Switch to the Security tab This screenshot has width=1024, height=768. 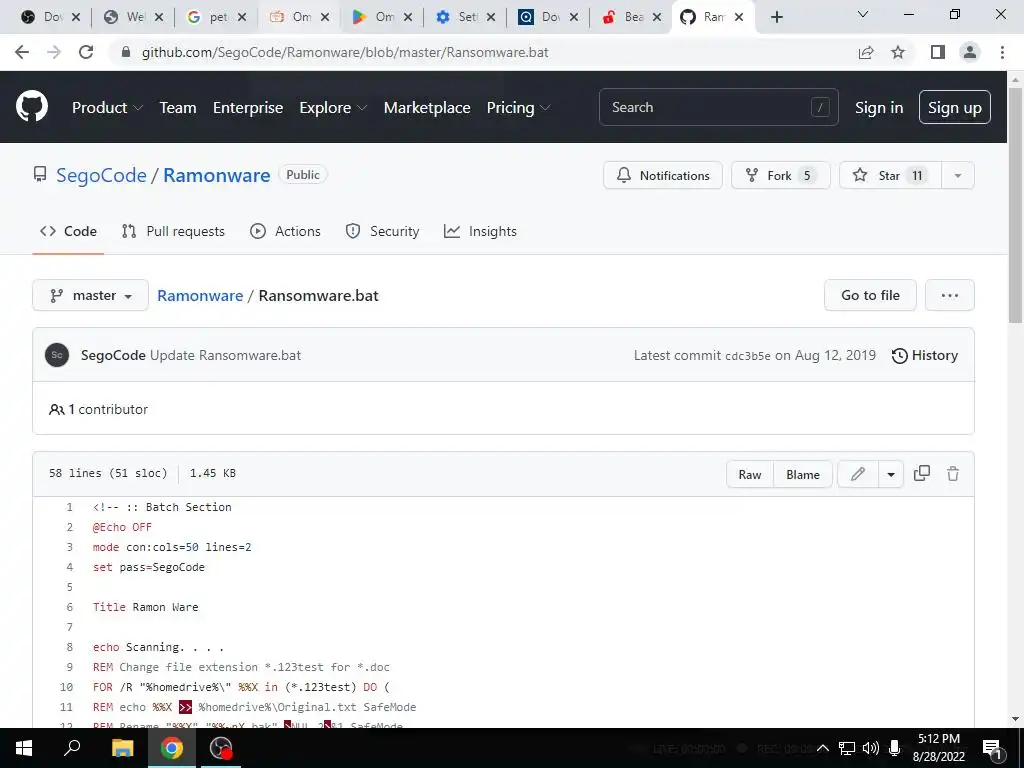[382, 231]
